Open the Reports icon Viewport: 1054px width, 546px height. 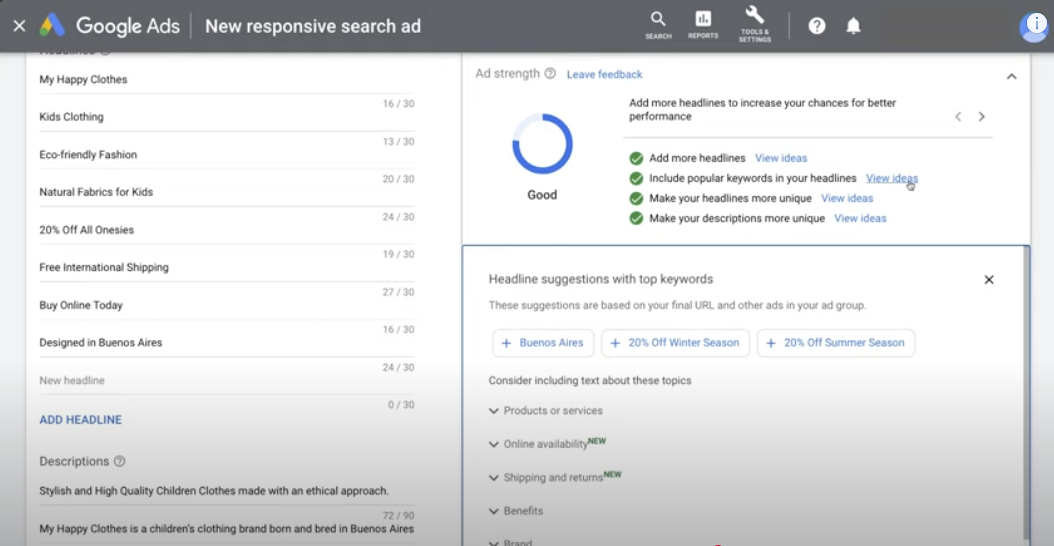(x=702, y=26)
